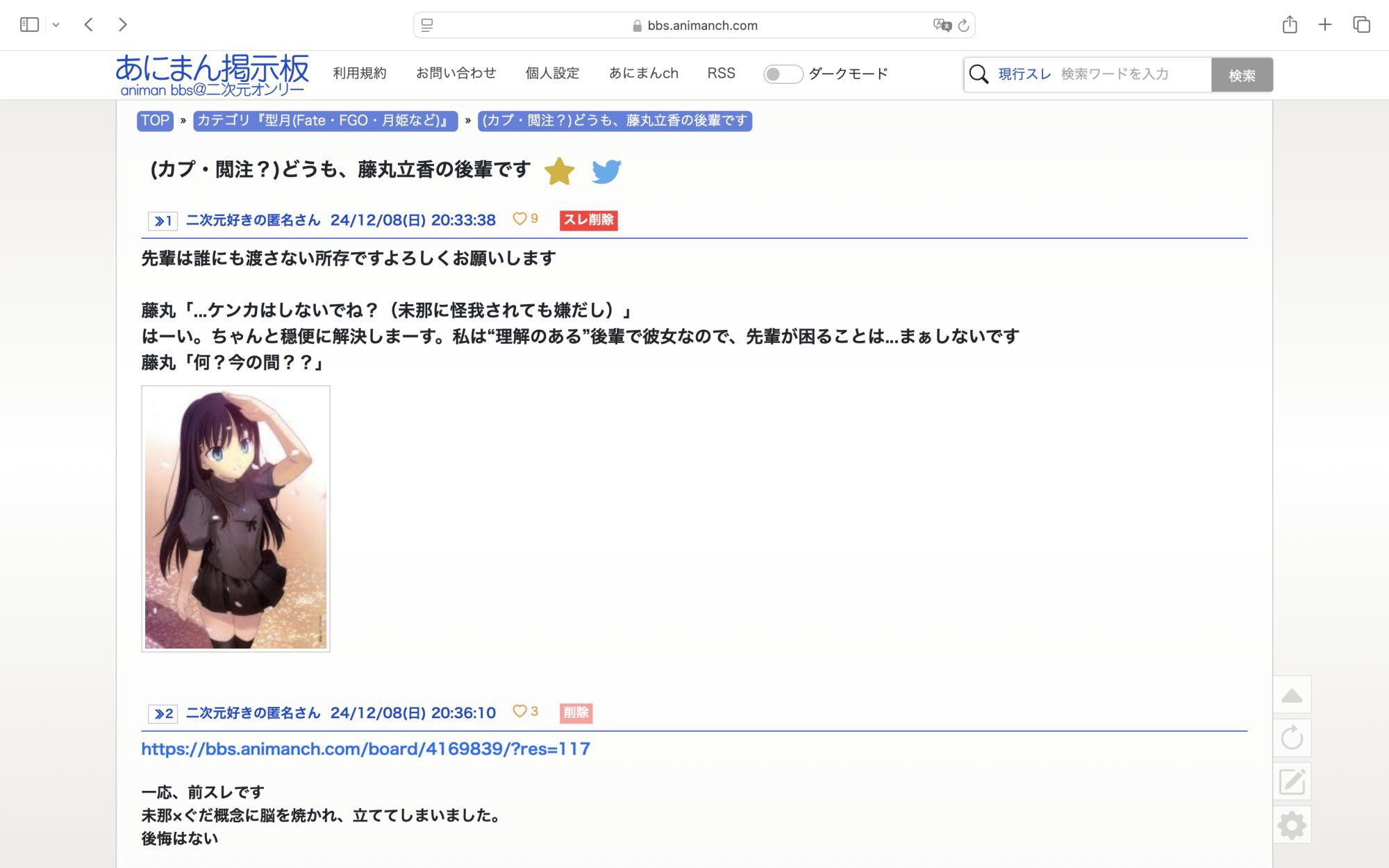Refresh thread with side reload icon

tap(1292, 737)
